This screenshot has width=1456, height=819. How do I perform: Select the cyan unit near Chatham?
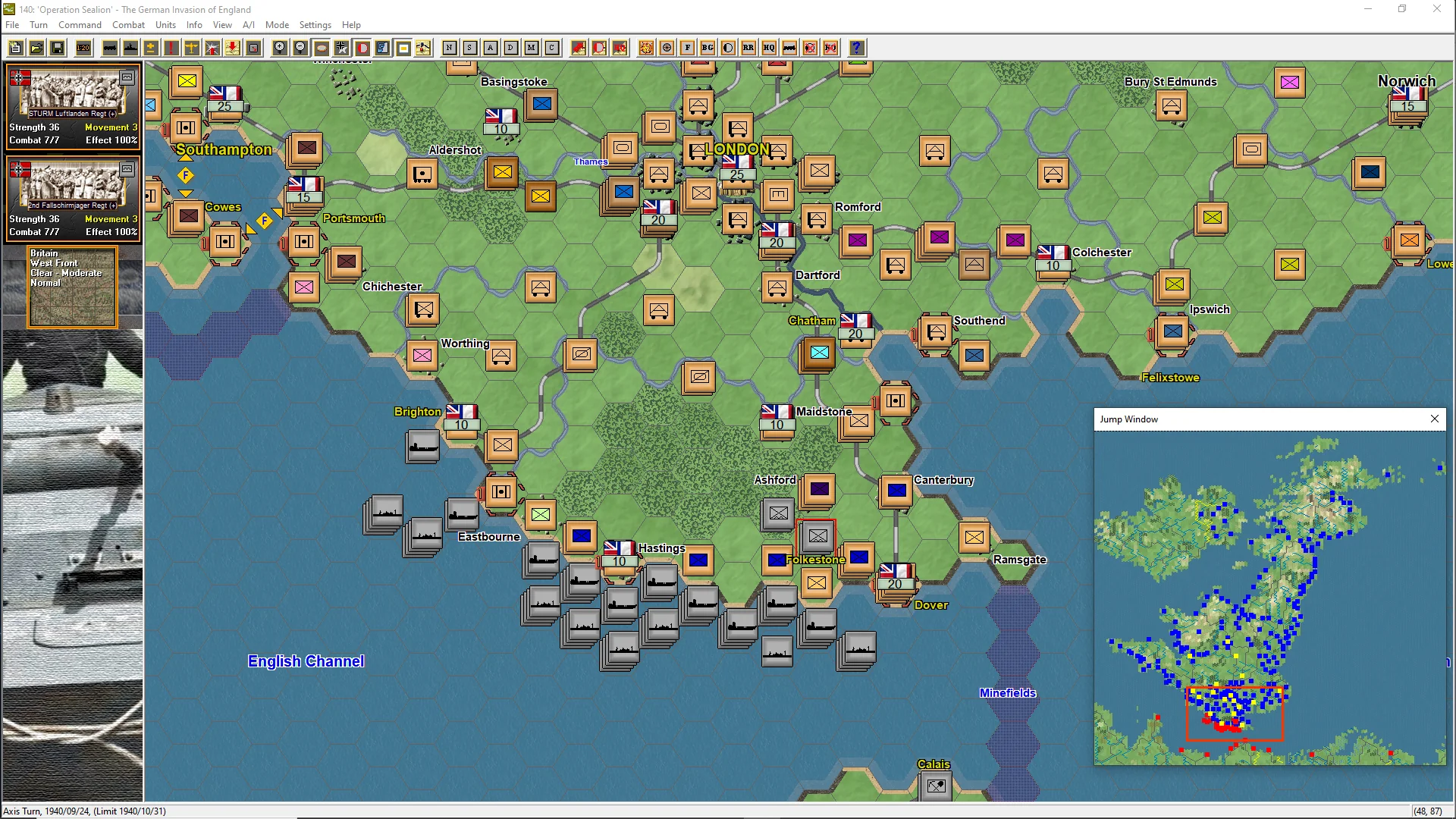click(819, 353)
